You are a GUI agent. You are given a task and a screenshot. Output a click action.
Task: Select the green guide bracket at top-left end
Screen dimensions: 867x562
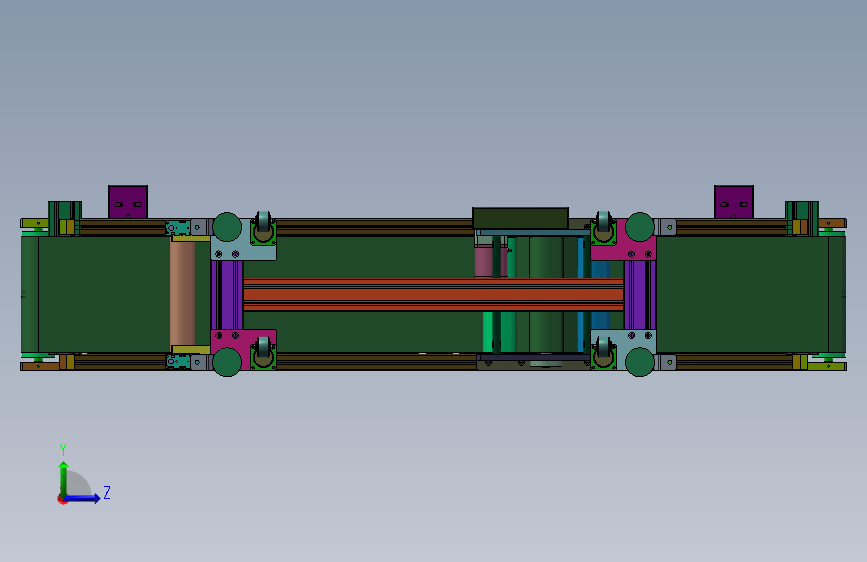click(65, 218)
